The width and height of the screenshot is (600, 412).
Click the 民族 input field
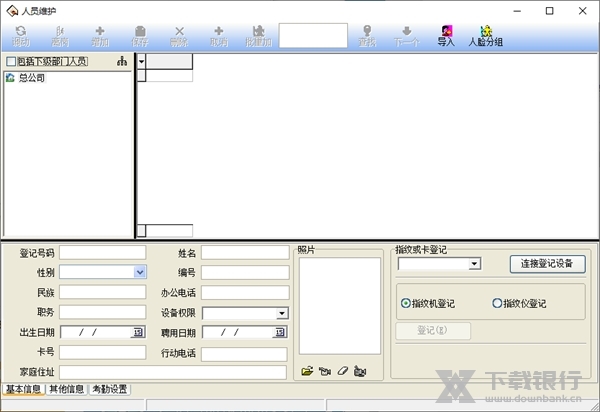(103, 292)
